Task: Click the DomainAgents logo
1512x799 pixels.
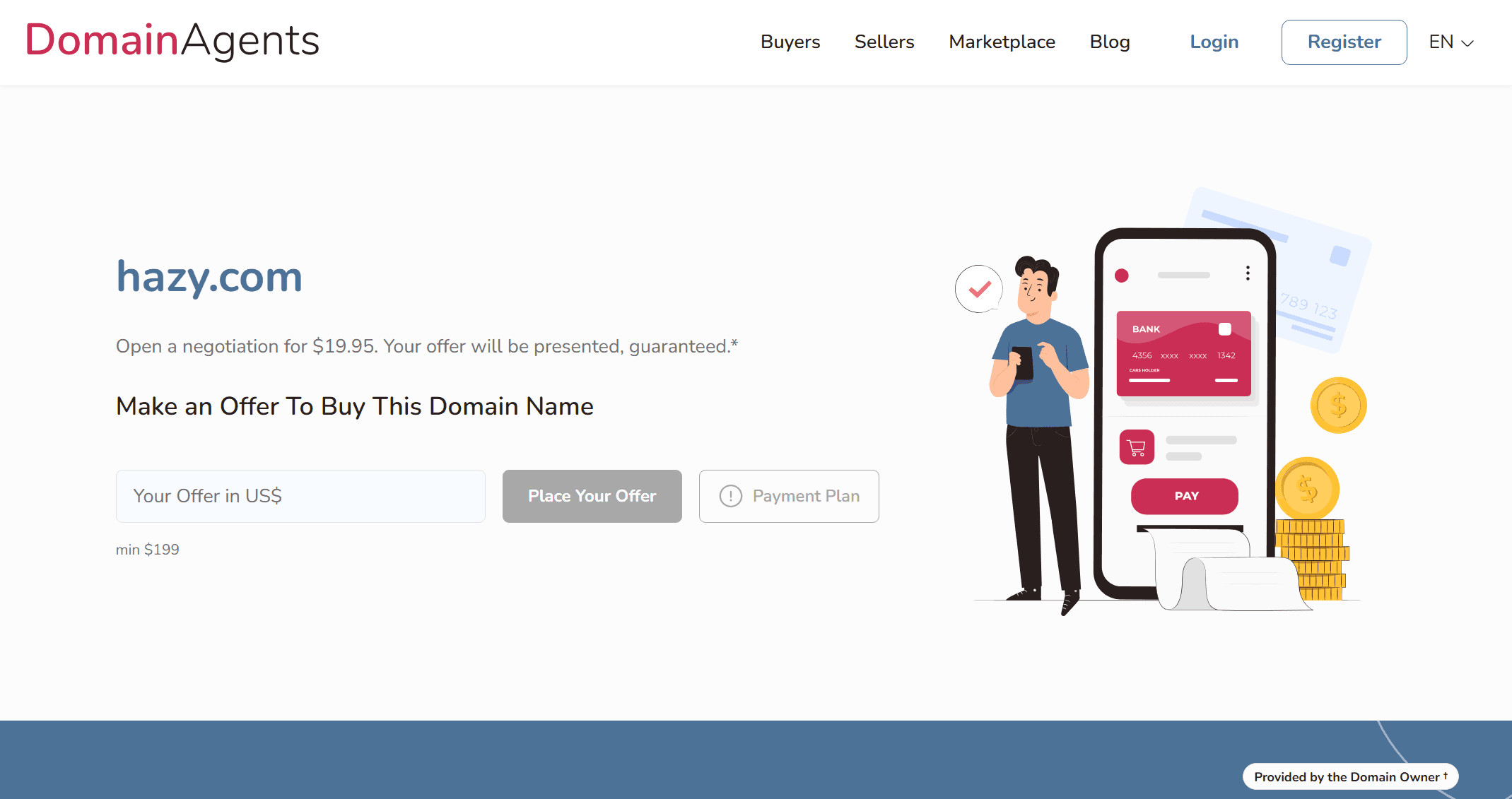Action: [x=172, y=40]
